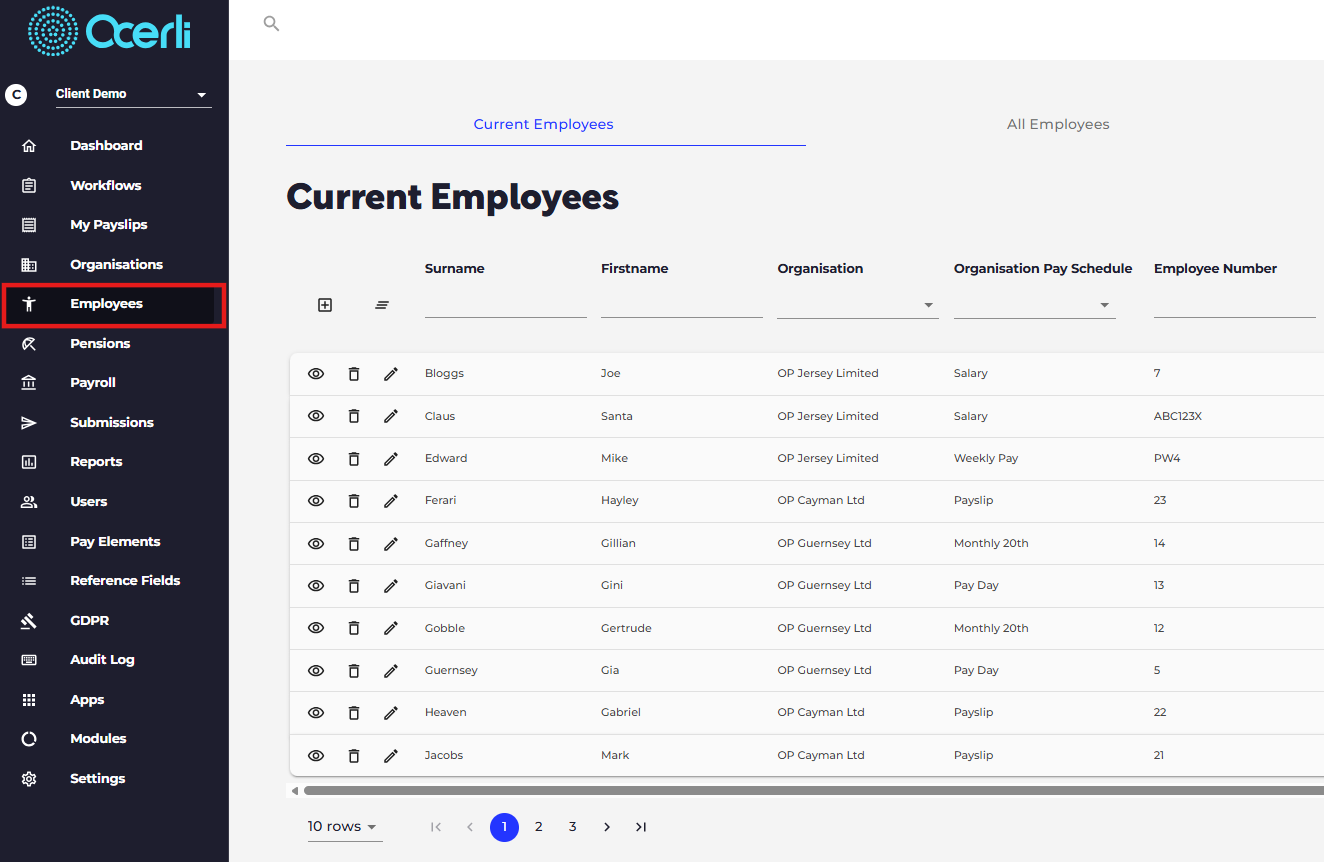
Task: Edit the Giavani employee record
Action: 391,585
